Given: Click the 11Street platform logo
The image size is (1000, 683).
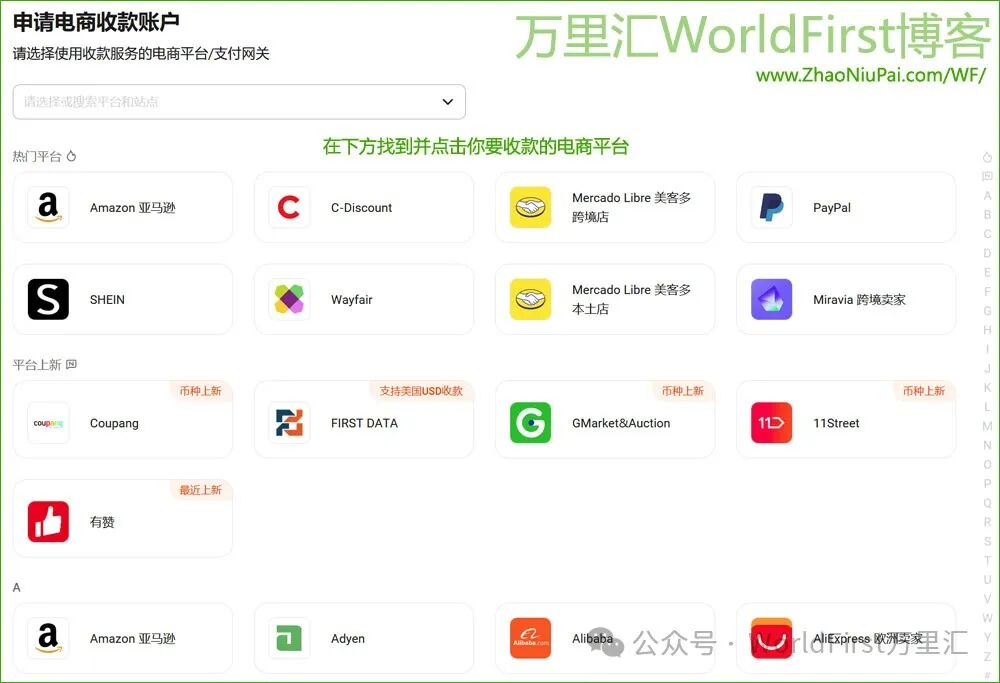Looking at the screenshot, I should [x=770, y=423].
